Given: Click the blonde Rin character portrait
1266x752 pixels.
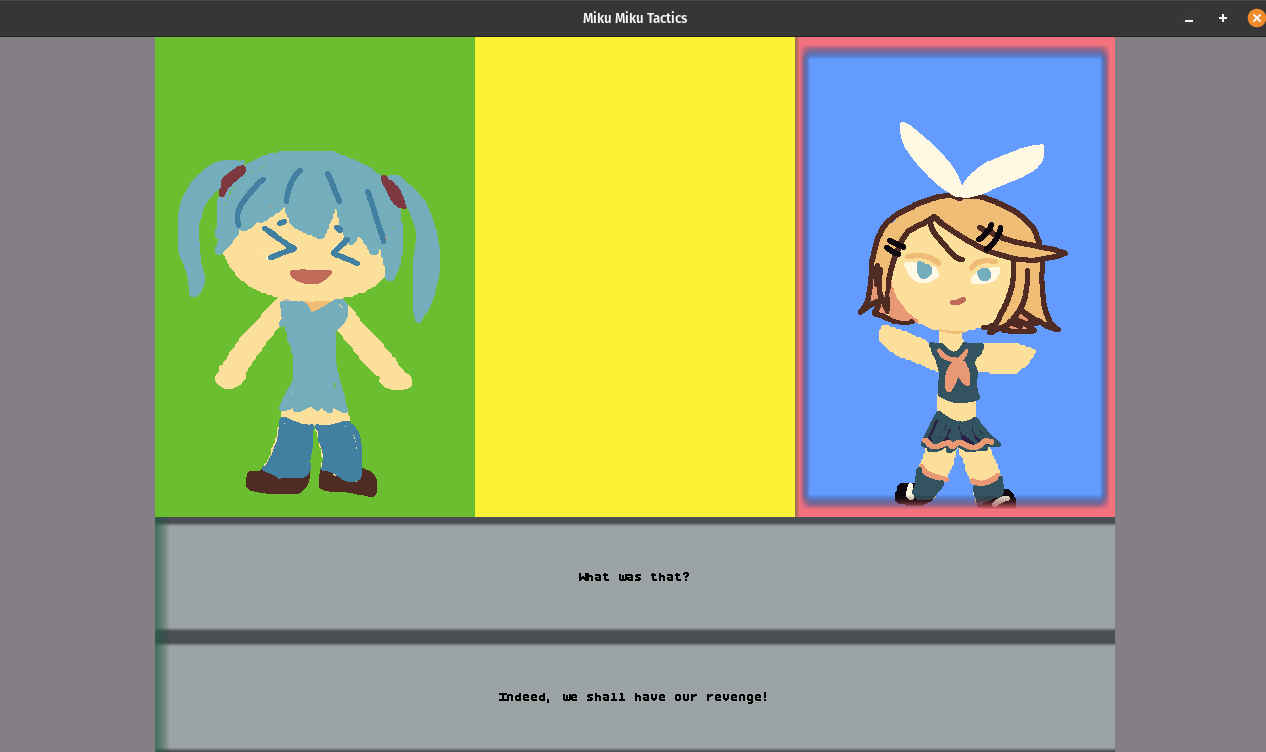Looking at the screenshot, I should 955,277.
